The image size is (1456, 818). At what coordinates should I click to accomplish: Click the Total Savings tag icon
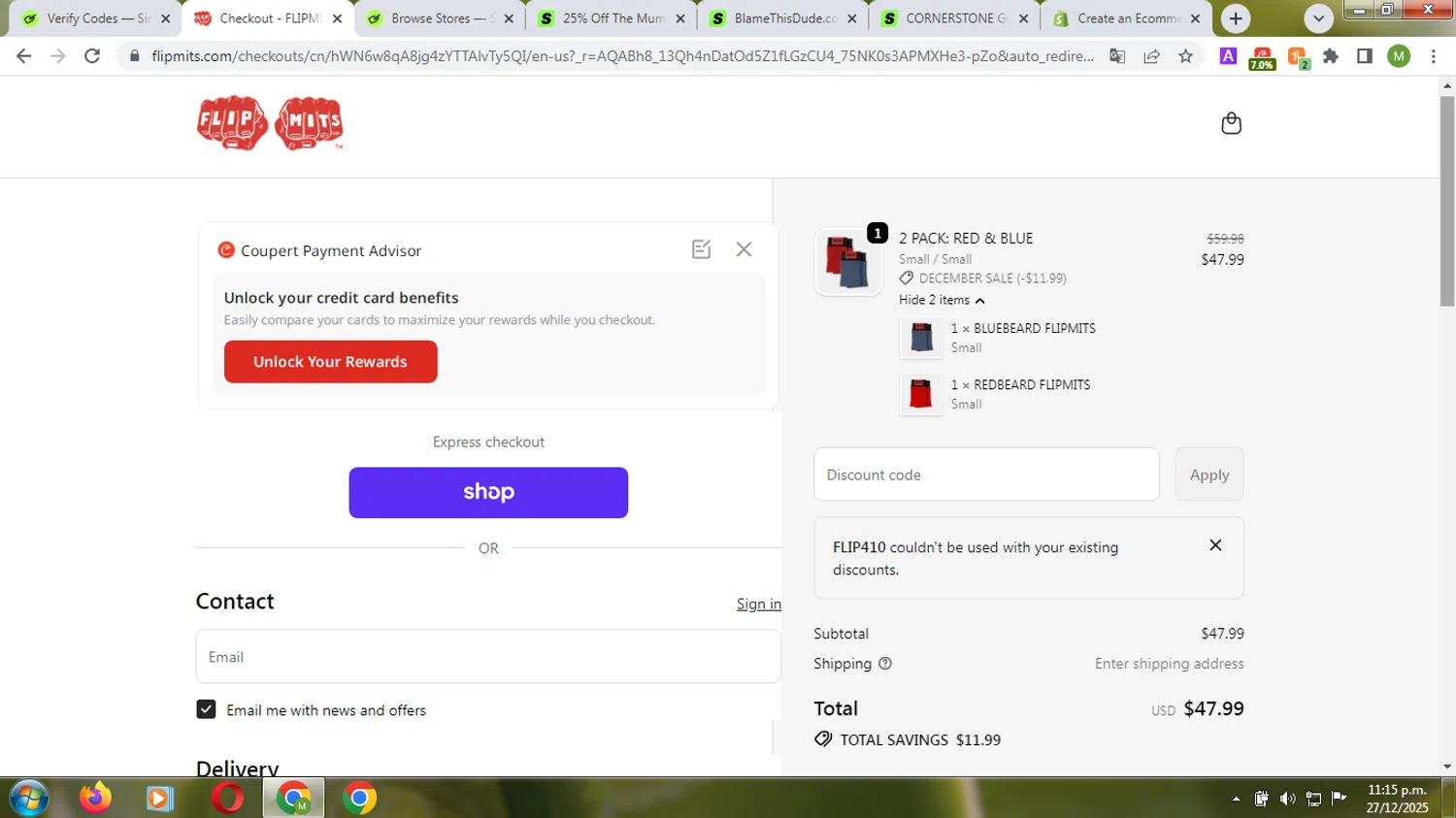pyautogui.click(x=823, y=739)
